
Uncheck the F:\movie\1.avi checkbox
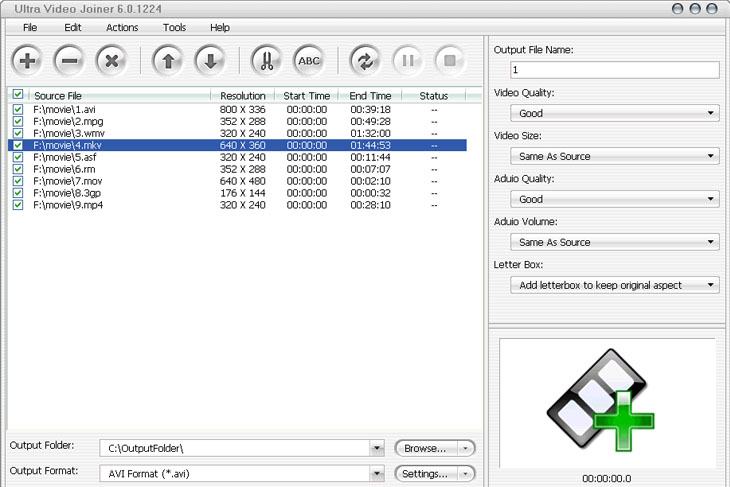pyautogui.click(x=18, y=109)
